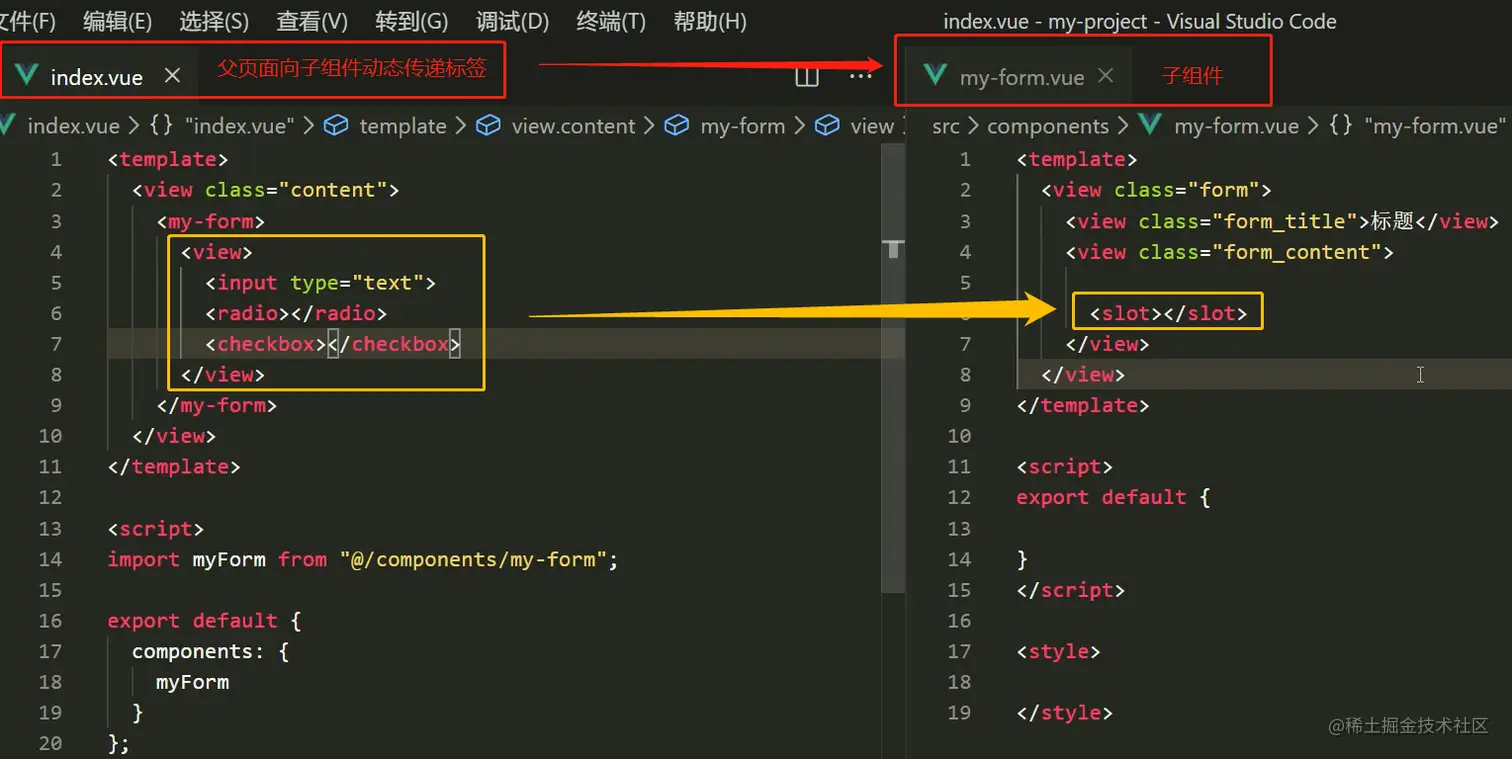This screenshot has width=1512, height=759.
Task: Select the {} "my-form.vue" symbol breadcrumb
Action: tap(1417, 126)
